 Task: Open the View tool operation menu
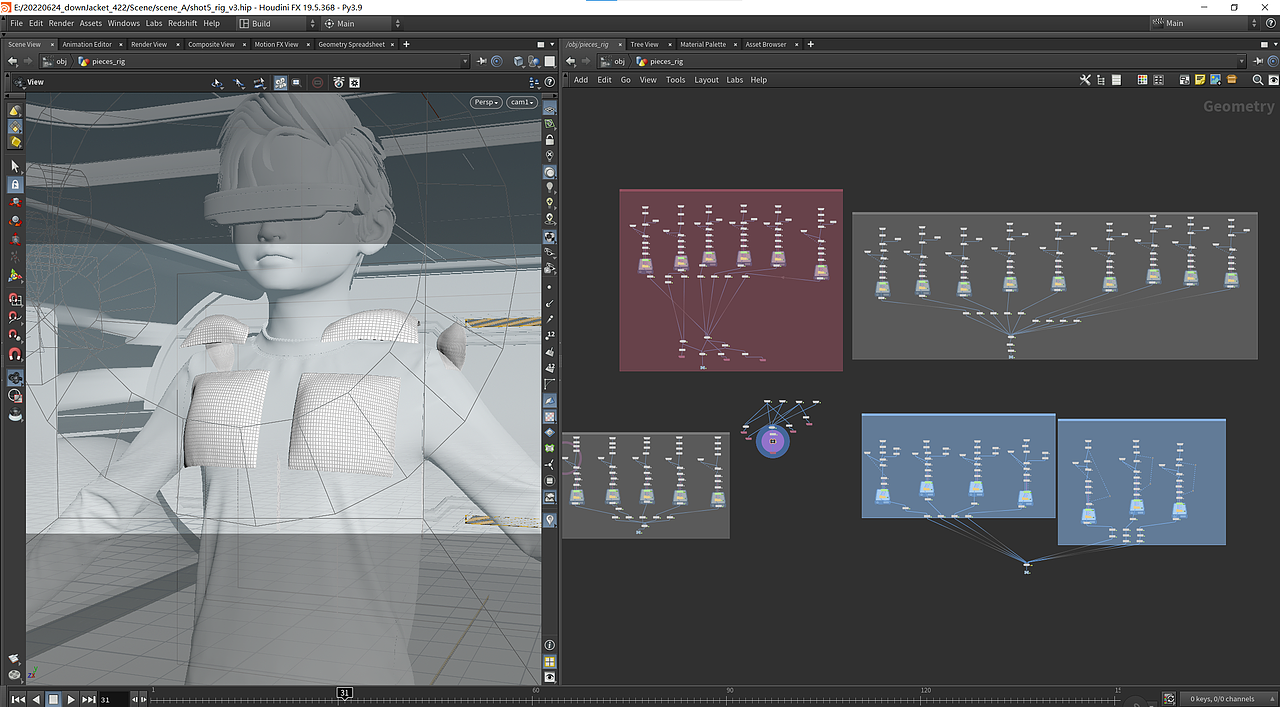tap(28, 82)
